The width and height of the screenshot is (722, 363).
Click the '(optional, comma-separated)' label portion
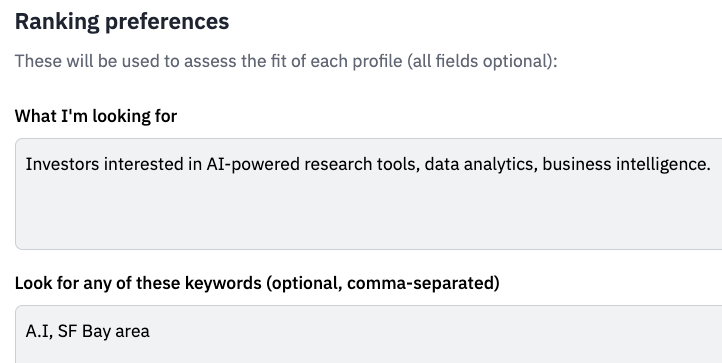tap(383, 283)
